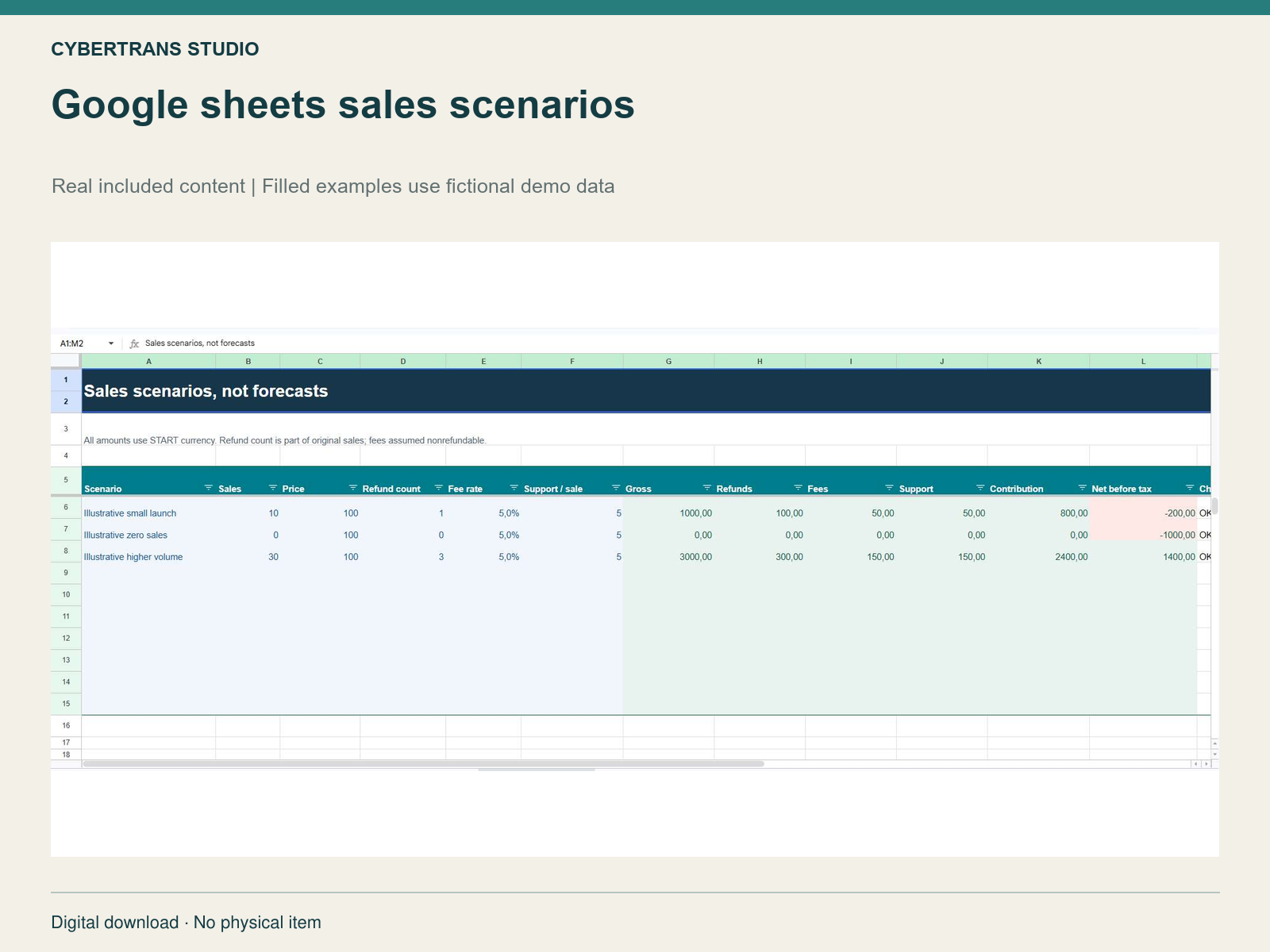Select the 'Sales scenarios, not forecasts' title cell
This screenshot has width=1270, height=952.
click(646, 391)
